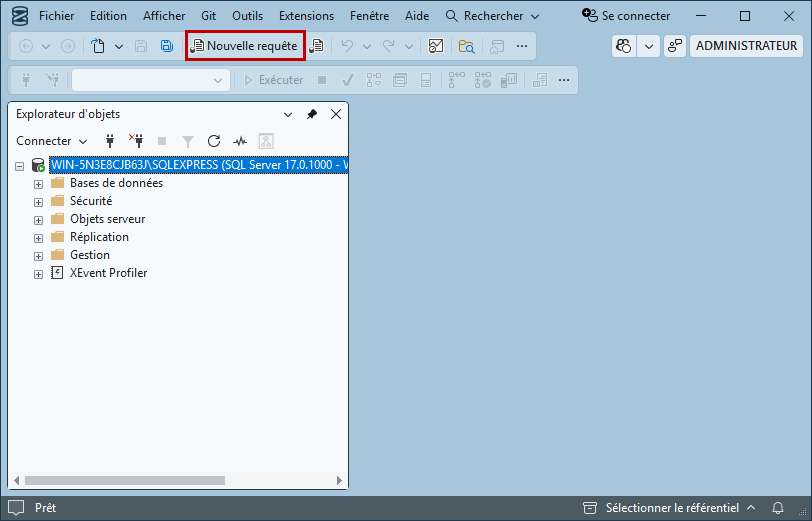Click the Object Explorer horizontal scrollbar thumb
Image resolution: width=812 pixels, height=521 pixels.
[x=125, y=481]
